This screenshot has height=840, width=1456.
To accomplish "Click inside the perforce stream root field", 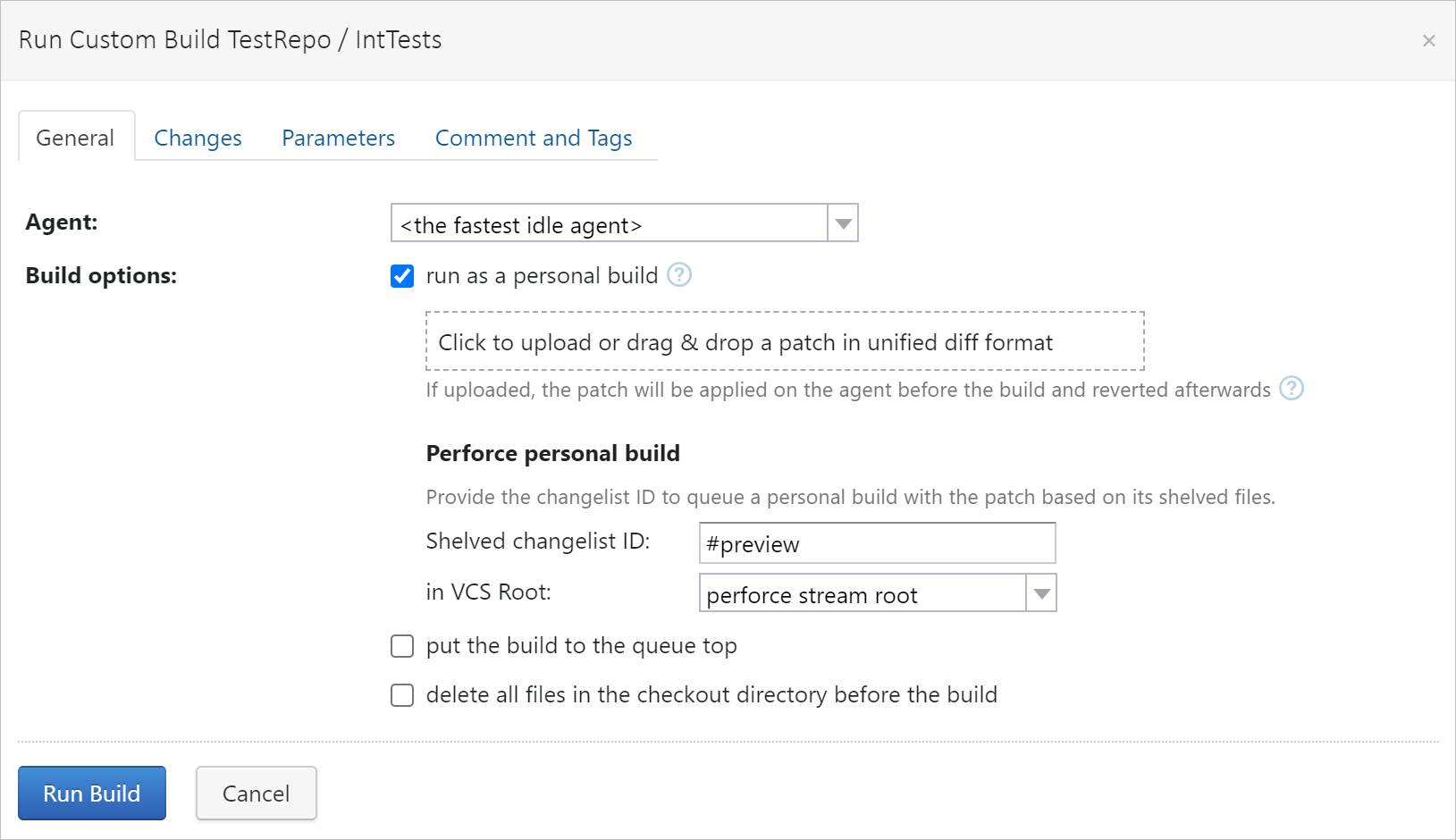I will click(x=858, y=593).
